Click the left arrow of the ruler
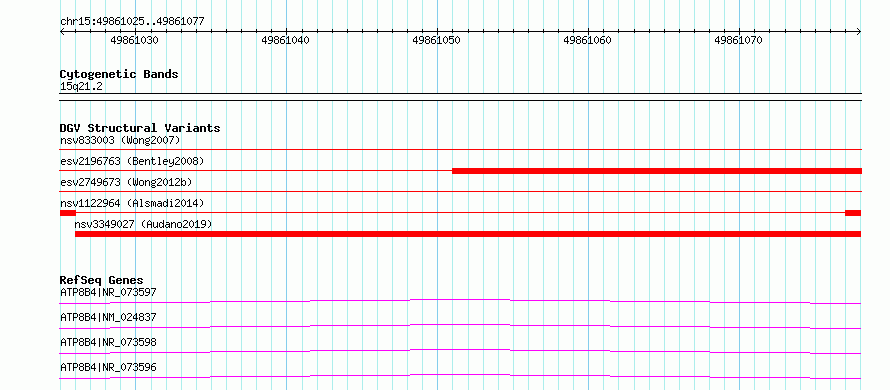The height and width of the screenshot is (390, 890). point(62,32)
